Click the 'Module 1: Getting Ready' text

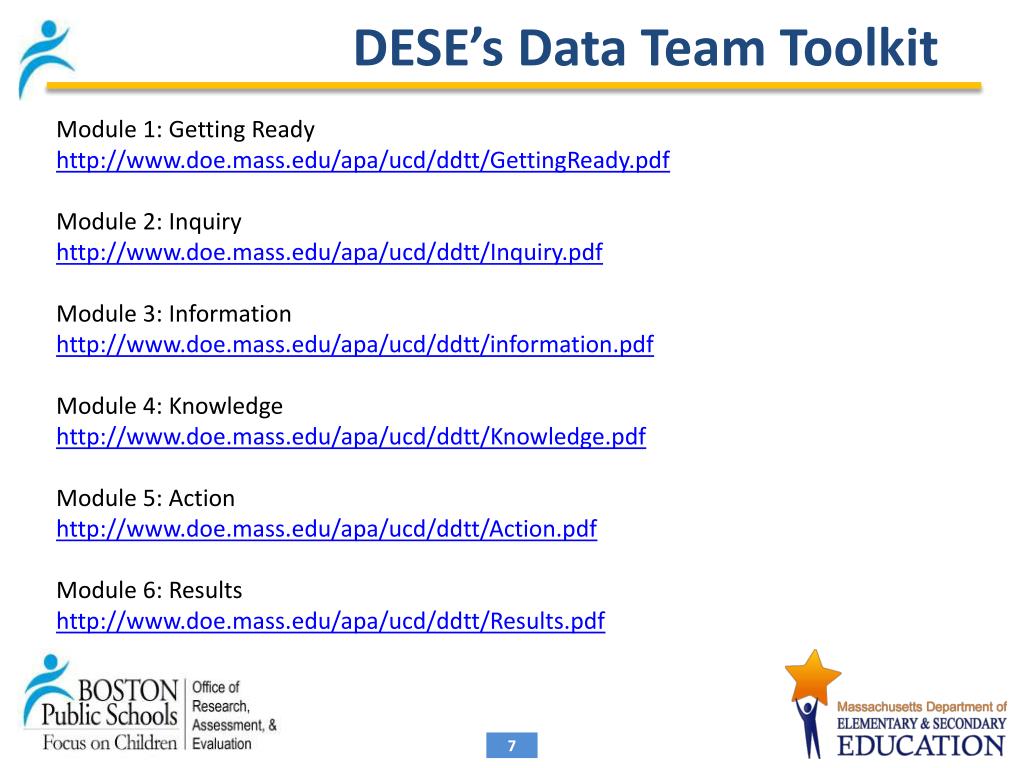point(185,130)
